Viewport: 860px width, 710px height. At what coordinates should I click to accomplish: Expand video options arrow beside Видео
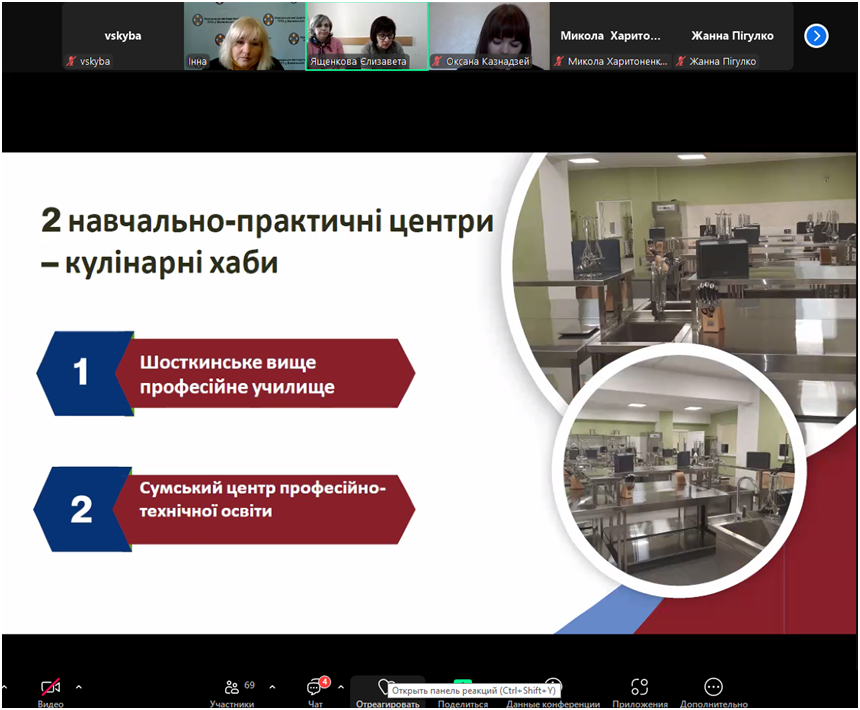point(79,687)
